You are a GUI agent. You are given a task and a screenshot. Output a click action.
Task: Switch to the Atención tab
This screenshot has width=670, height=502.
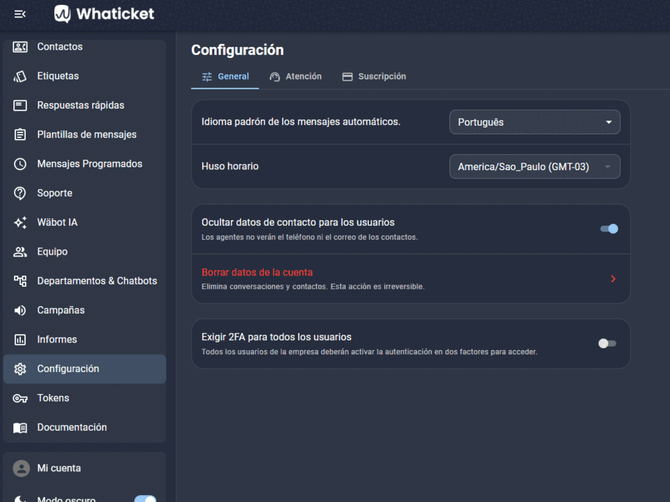click(296, 76)
